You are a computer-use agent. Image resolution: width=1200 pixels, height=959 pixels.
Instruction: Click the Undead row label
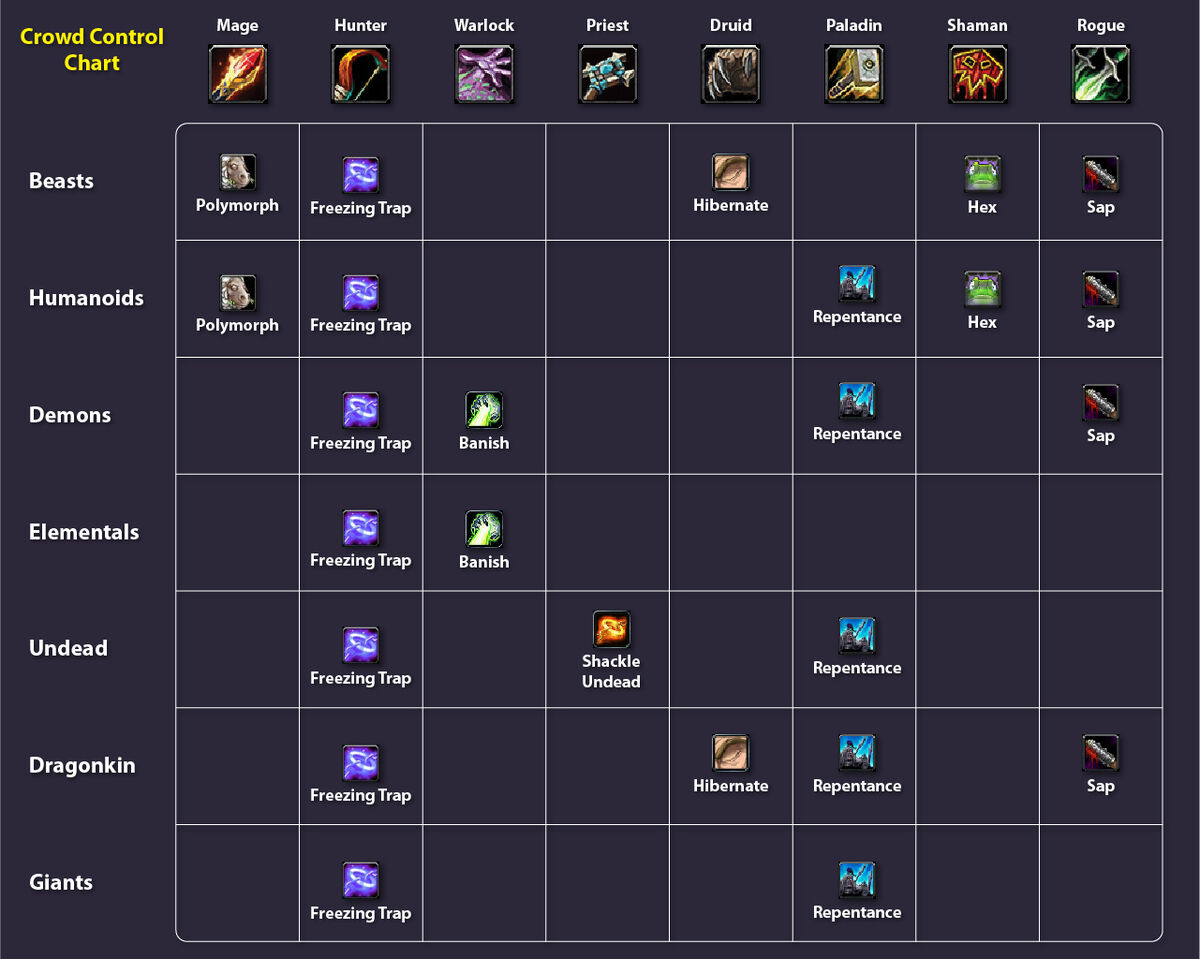pyautogui.click(x=68, y=648)
